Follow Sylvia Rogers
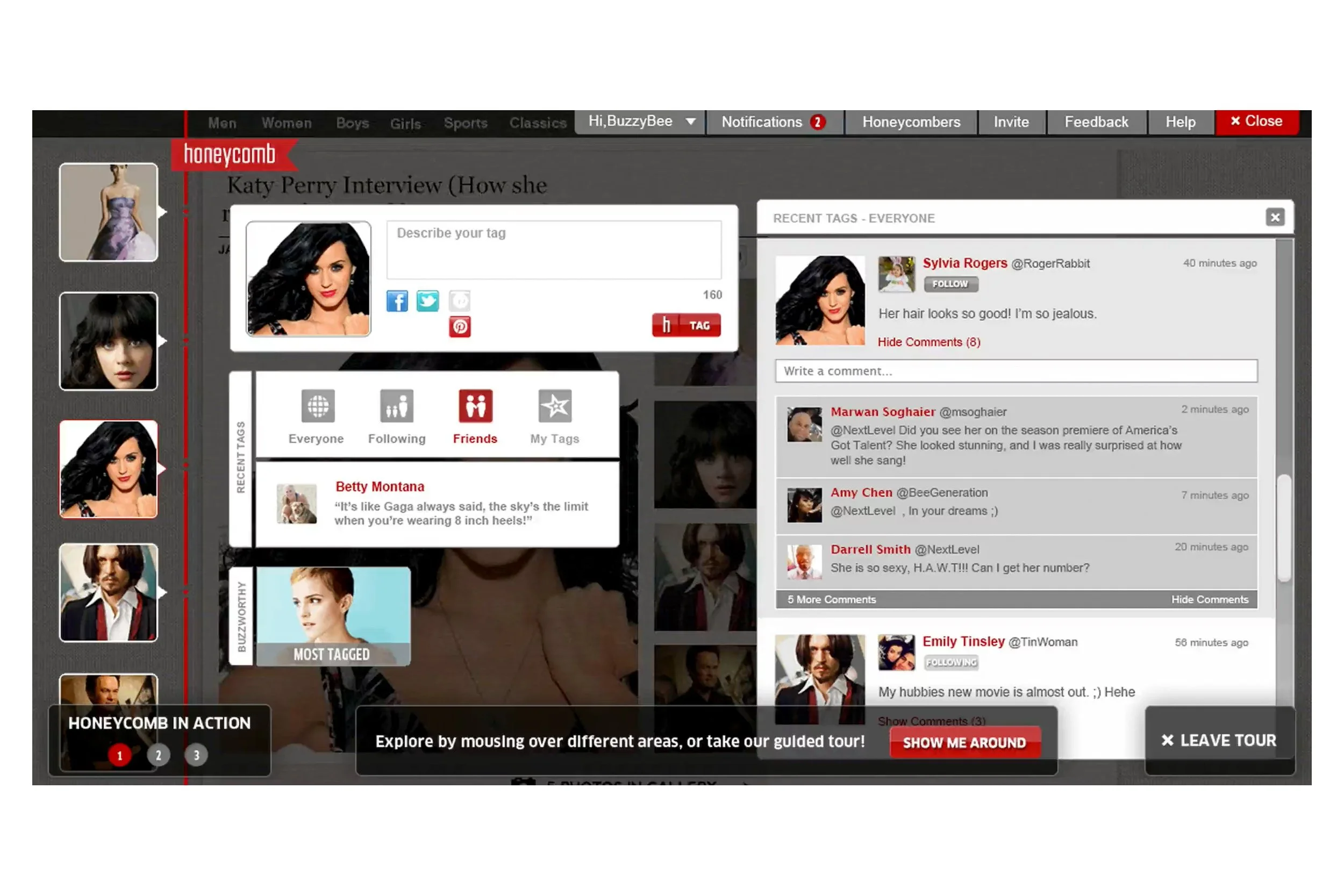1344x896 pixels. [x=951, y=284]
